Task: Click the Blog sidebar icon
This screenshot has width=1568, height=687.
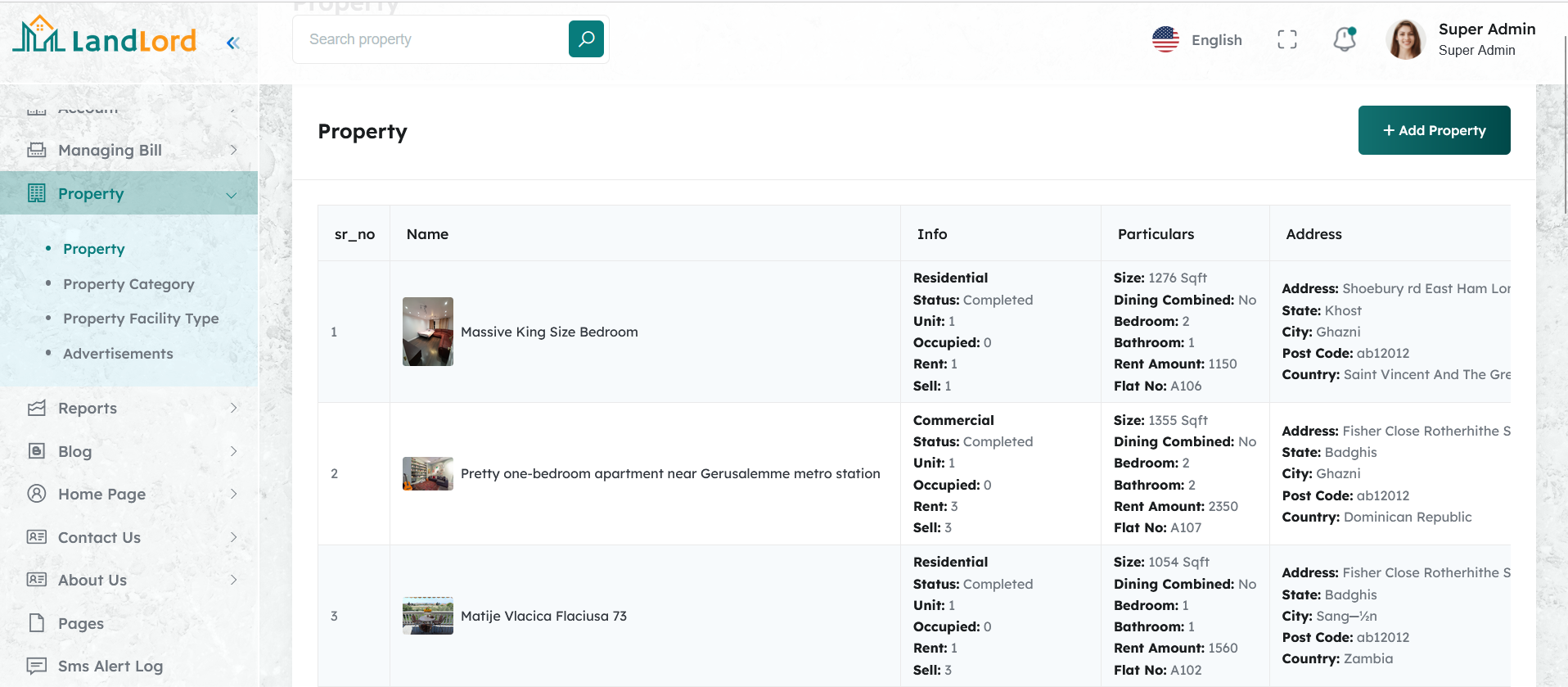Action: [x=37, y=451]
